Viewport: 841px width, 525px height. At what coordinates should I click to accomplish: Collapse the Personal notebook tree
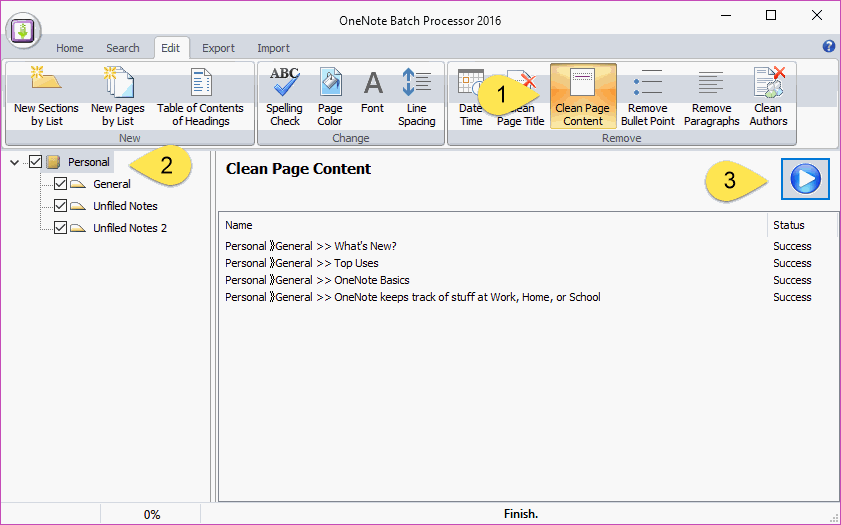pyautogui.click(x=14, y=162)
